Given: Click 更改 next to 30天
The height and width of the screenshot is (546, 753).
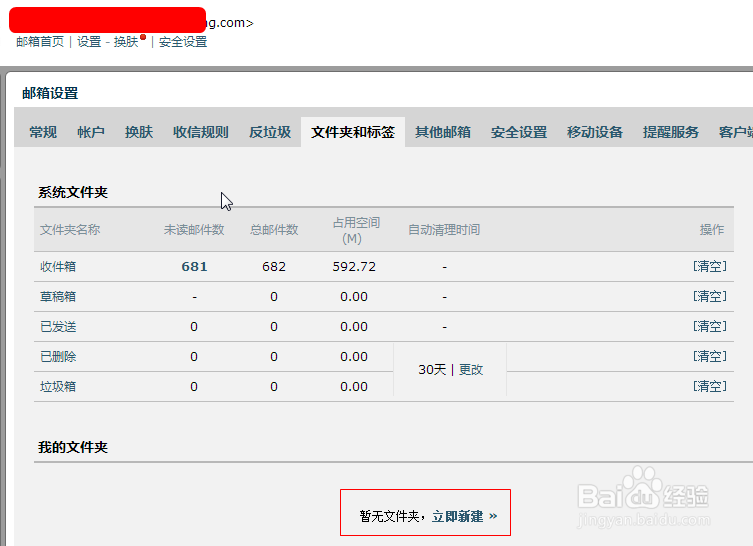Looking at the screenshot, I should click(471, 369).
